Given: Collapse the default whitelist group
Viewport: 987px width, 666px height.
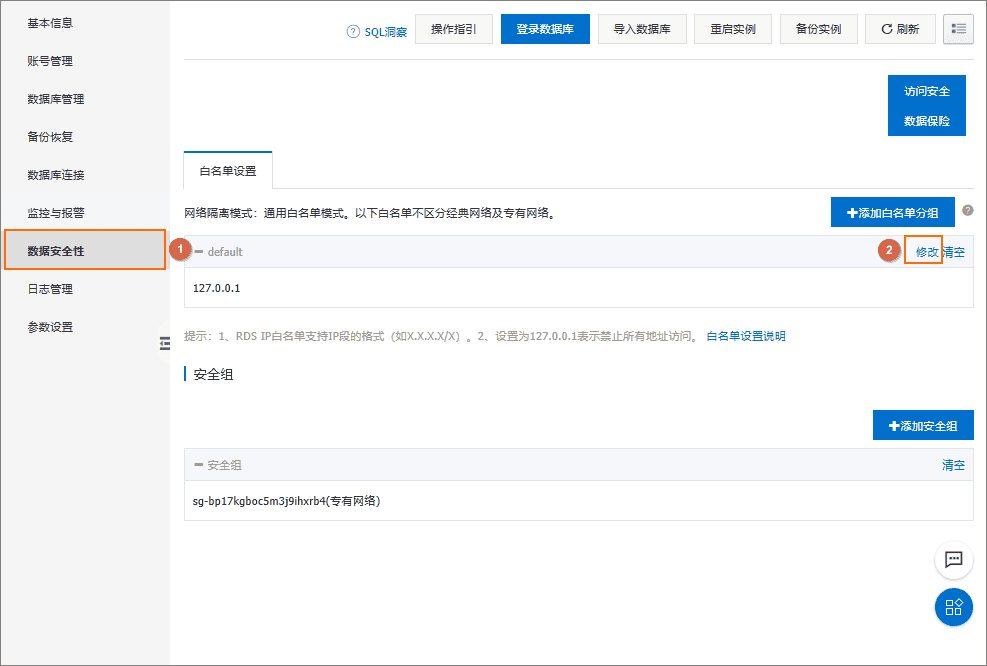Looking at the screenshot, I should (199, 252).
